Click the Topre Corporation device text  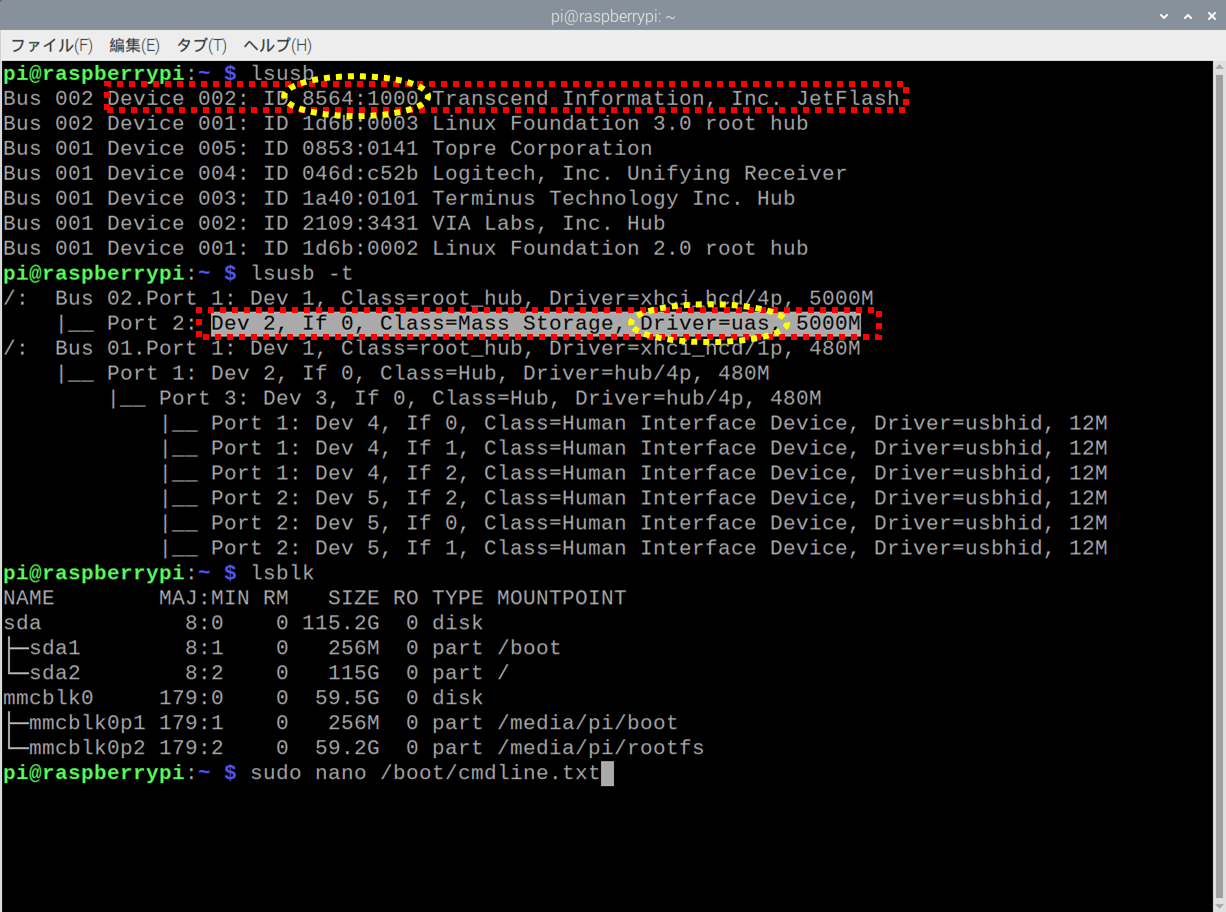pyautogui.click(x=542, y=148)
